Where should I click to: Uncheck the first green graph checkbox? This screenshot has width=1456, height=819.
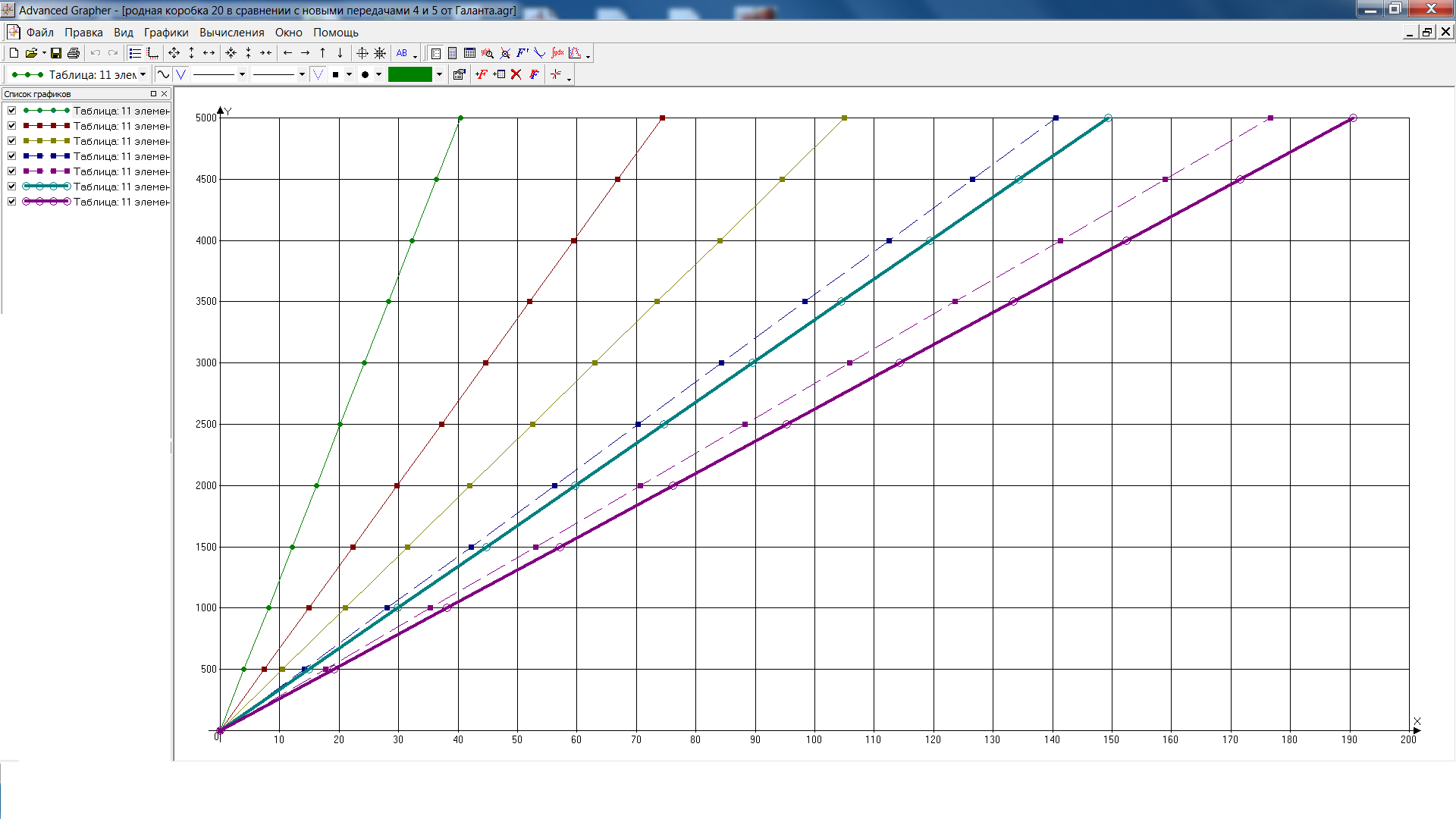pyautogui.click(x=12, y=111)
